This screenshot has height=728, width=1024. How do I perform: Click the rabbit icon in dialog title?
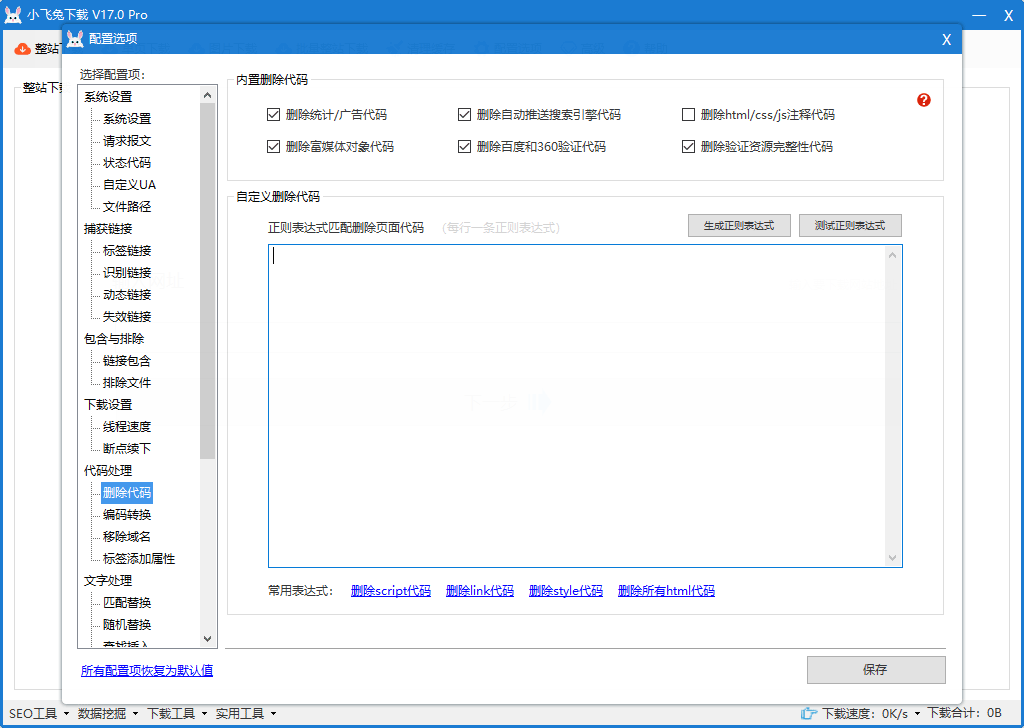click(x=76, y=39)
